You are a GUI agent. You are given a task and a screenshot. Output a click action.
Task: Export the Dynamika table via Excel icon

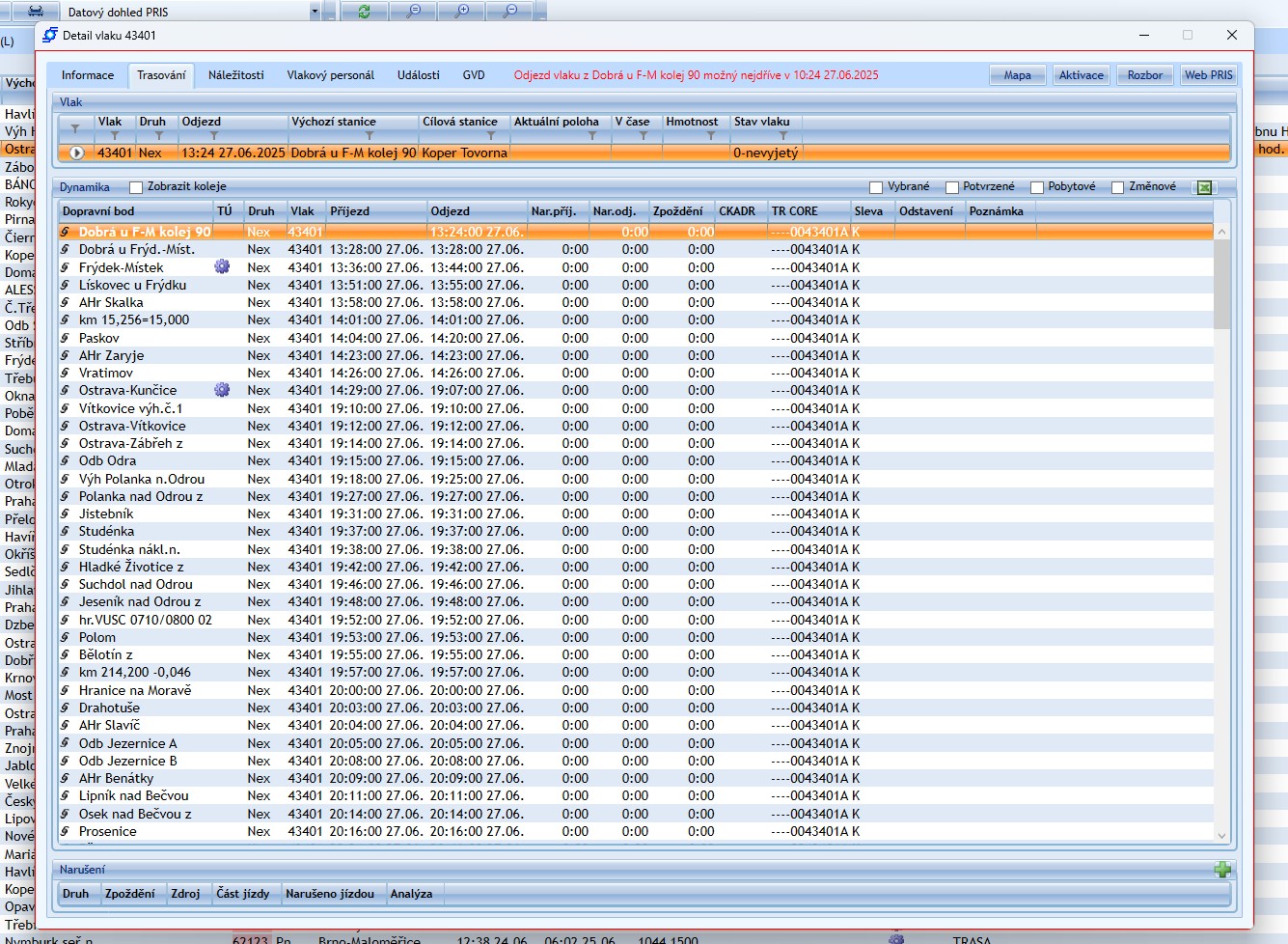[1204, 187]
